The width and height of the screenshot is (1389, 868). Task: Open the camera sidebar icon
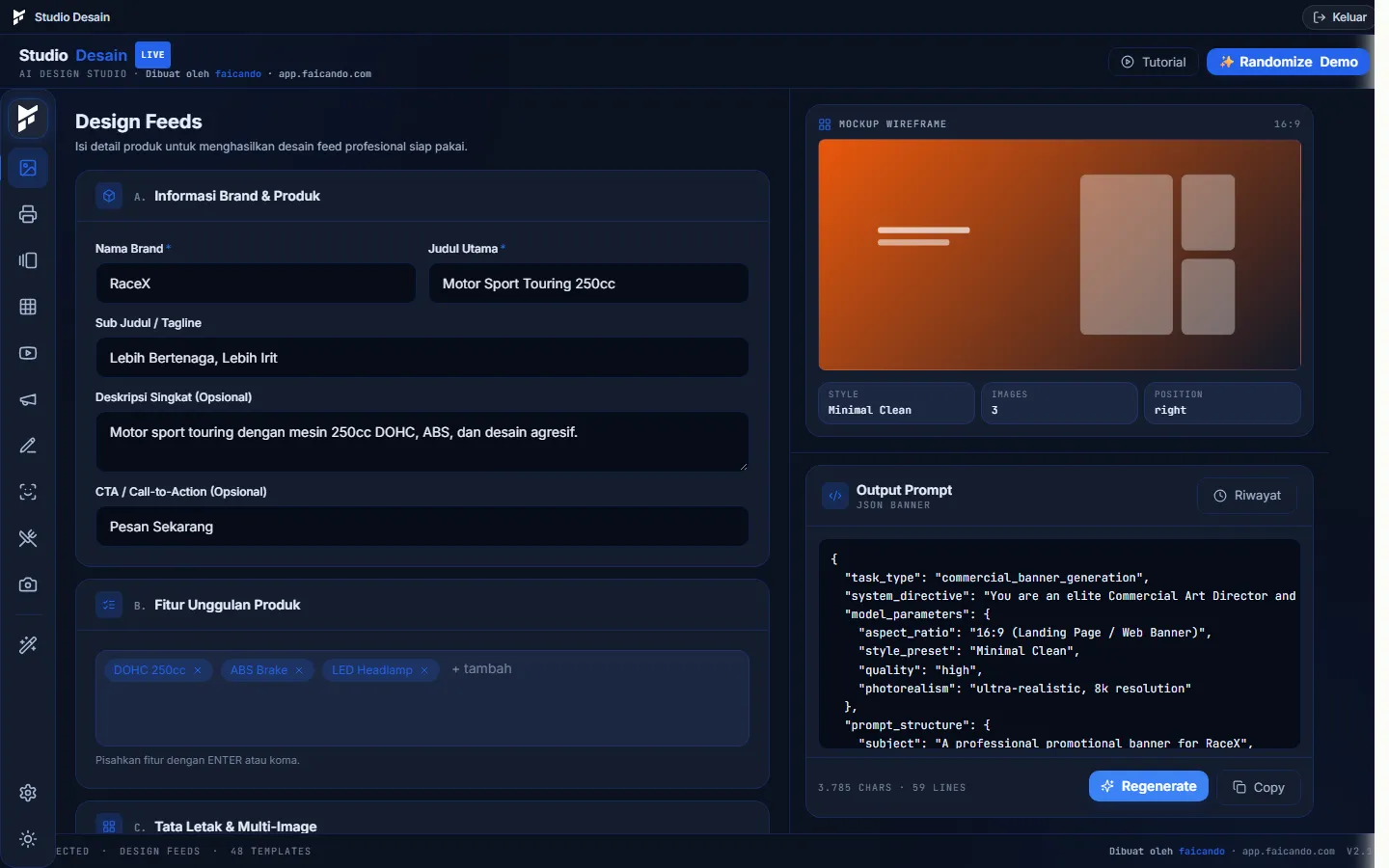pyautogui.click(x=28, y=584)
